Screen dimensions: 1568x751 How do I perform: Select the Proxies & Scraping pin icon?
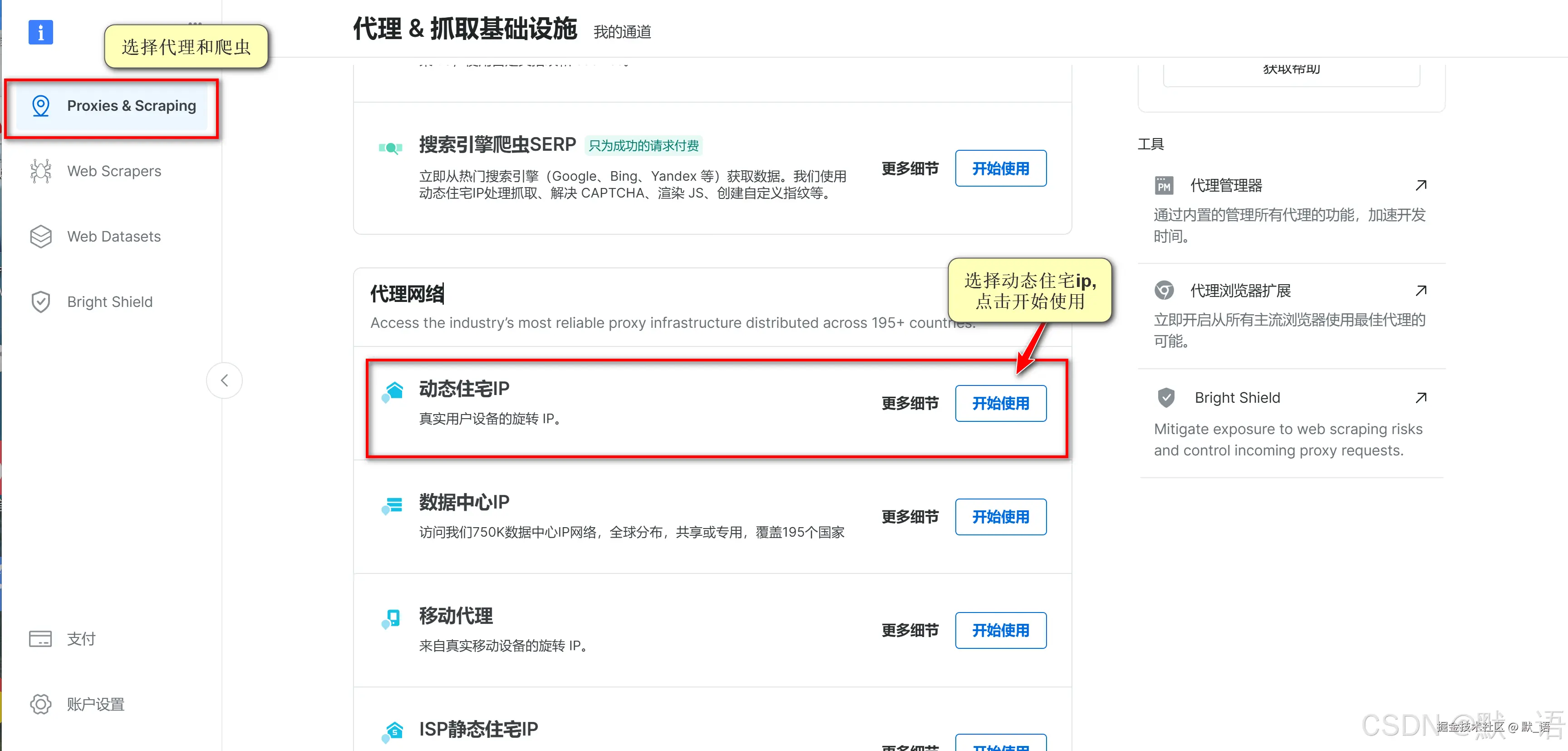click(40, 106)
